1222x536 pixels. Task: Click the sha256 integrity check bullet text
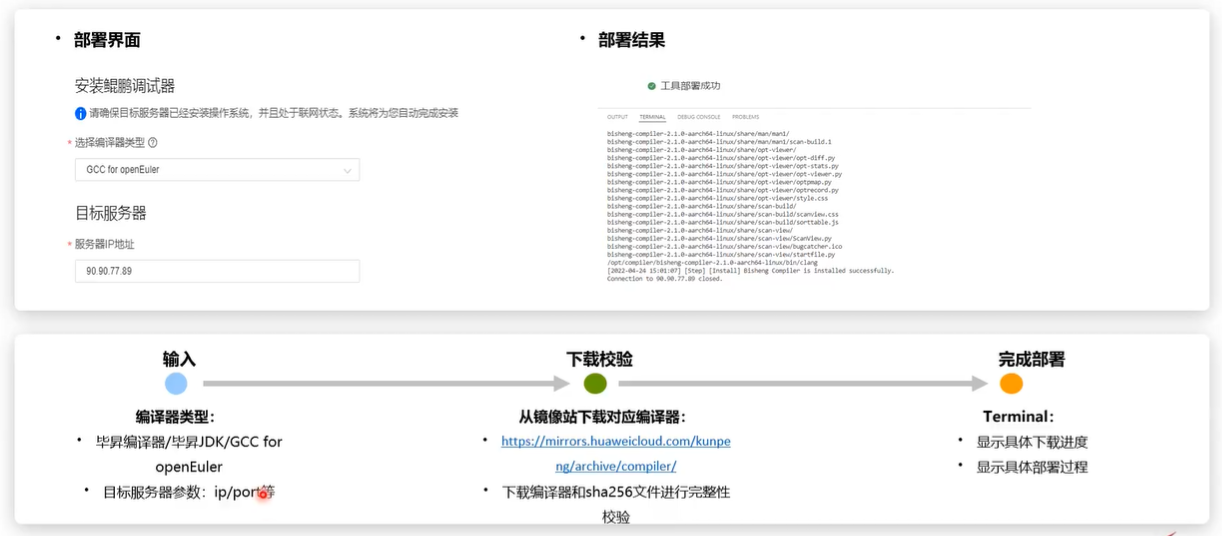click(616, 504)
